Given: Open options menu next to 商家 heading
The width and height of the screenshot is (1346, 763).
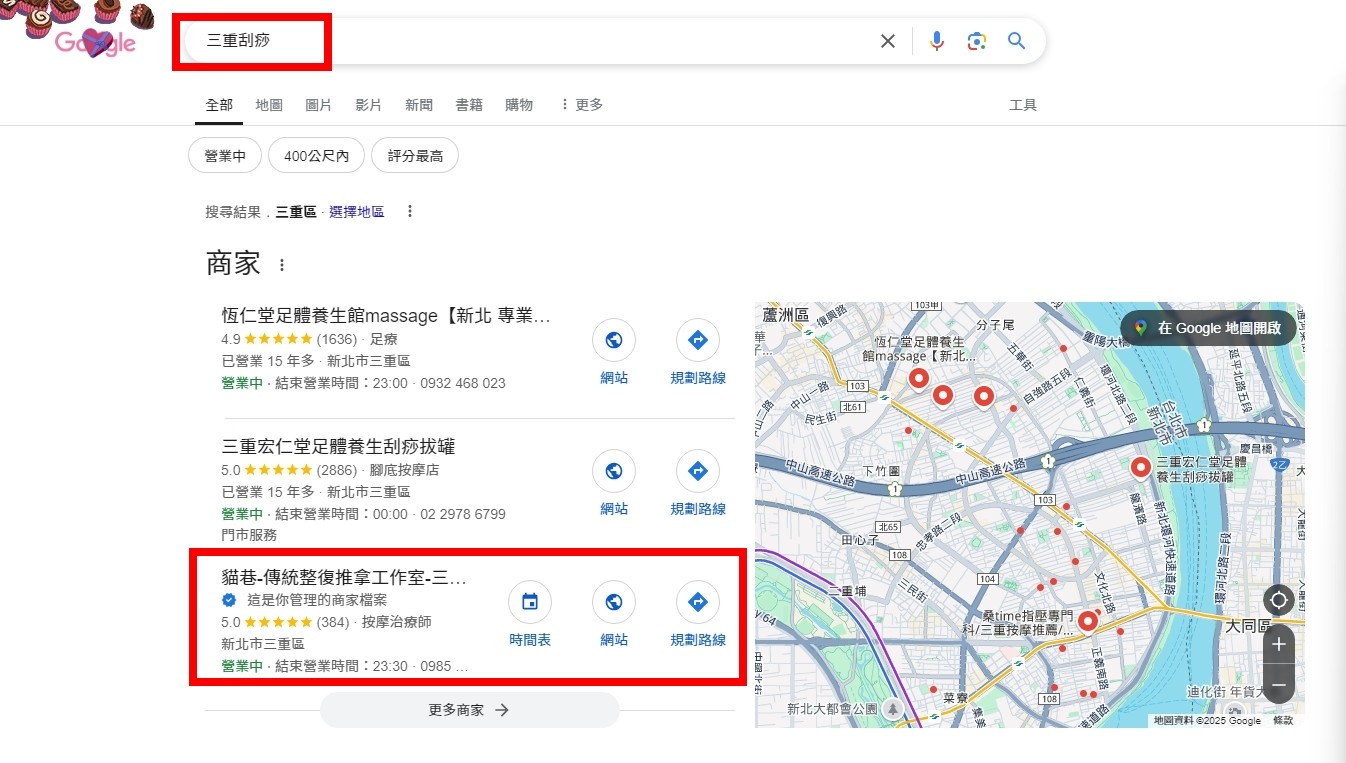Looking at the screenshot, I should tap(282, 265).
